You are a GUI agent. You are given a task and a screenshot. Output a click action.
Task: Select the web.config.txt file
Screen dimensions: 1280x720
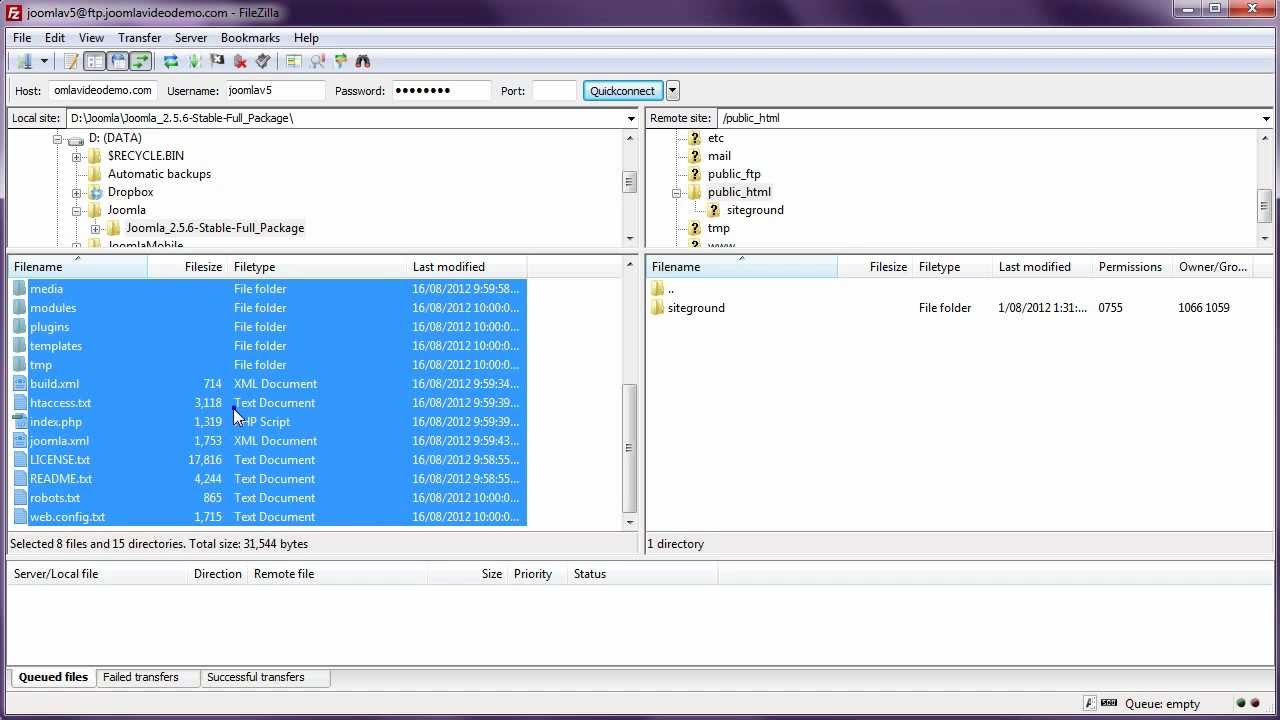pyautogui.click(x=67, y=517)
